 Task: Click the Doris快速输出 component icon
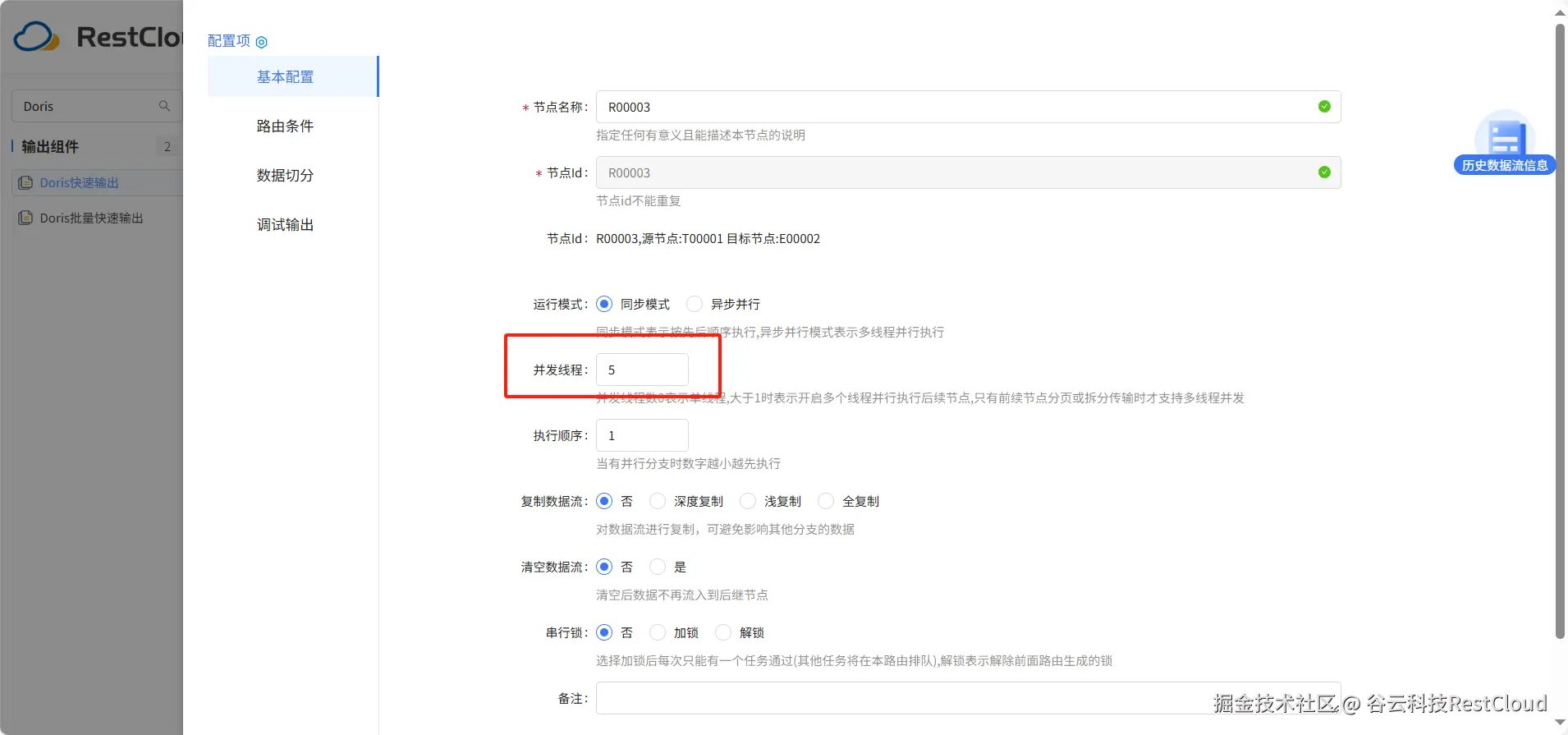25,182
